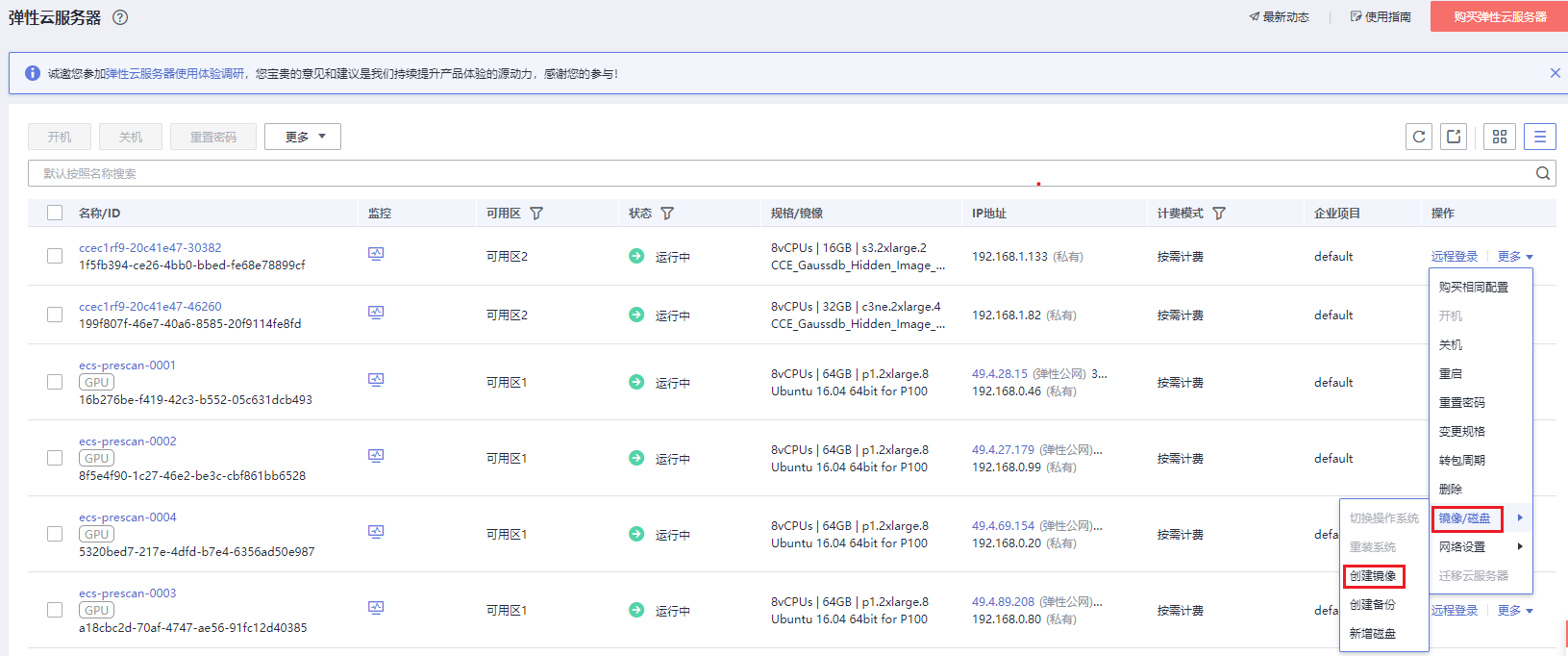Open monitoring icon for ecs-prescan-0002
Image resolution: width=1568 pixels, height=656 pixels.
[376, 456]
